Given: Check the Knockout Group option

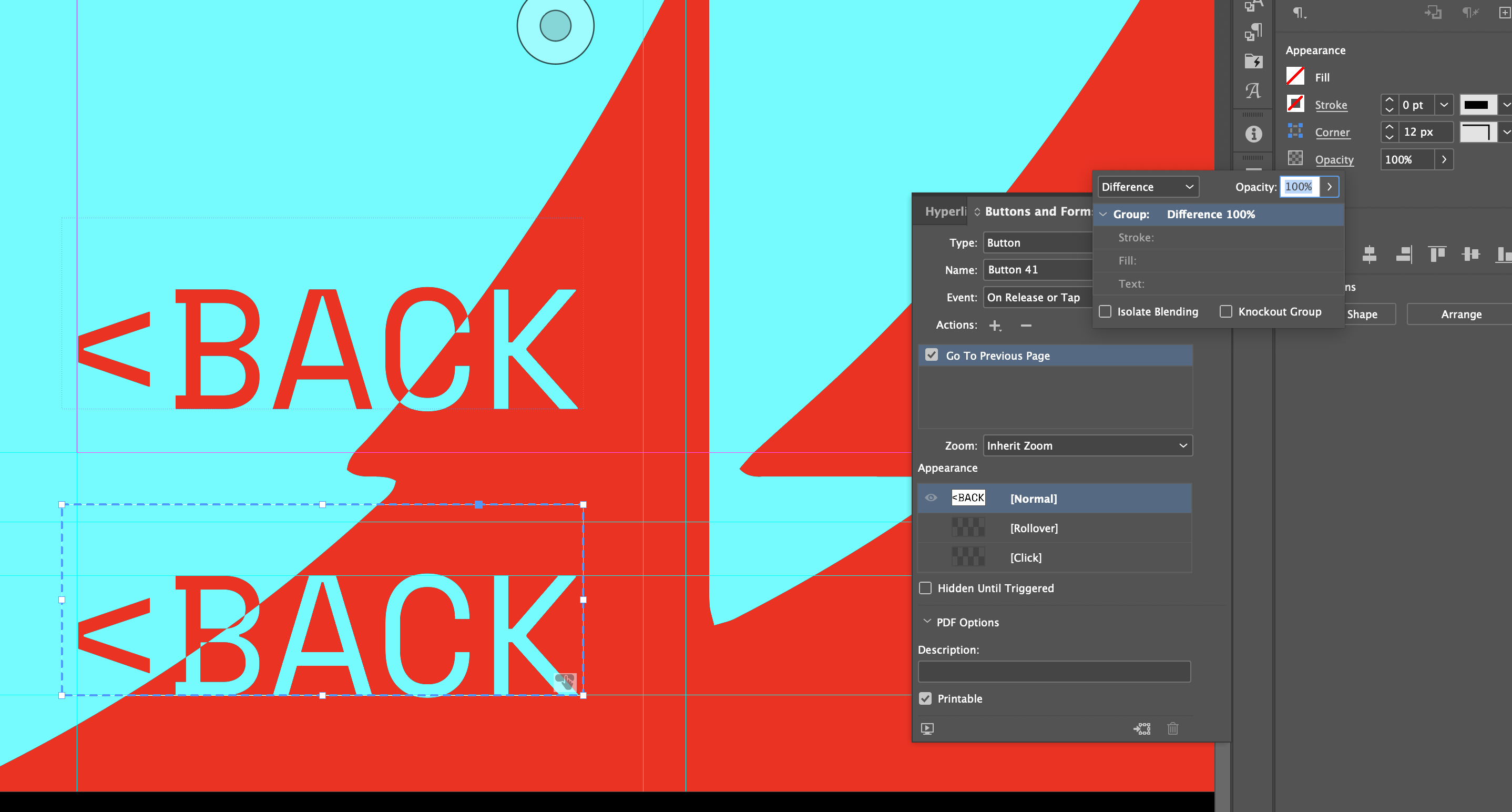Looking at the screenshot, I should click(x=1226, y=311).
